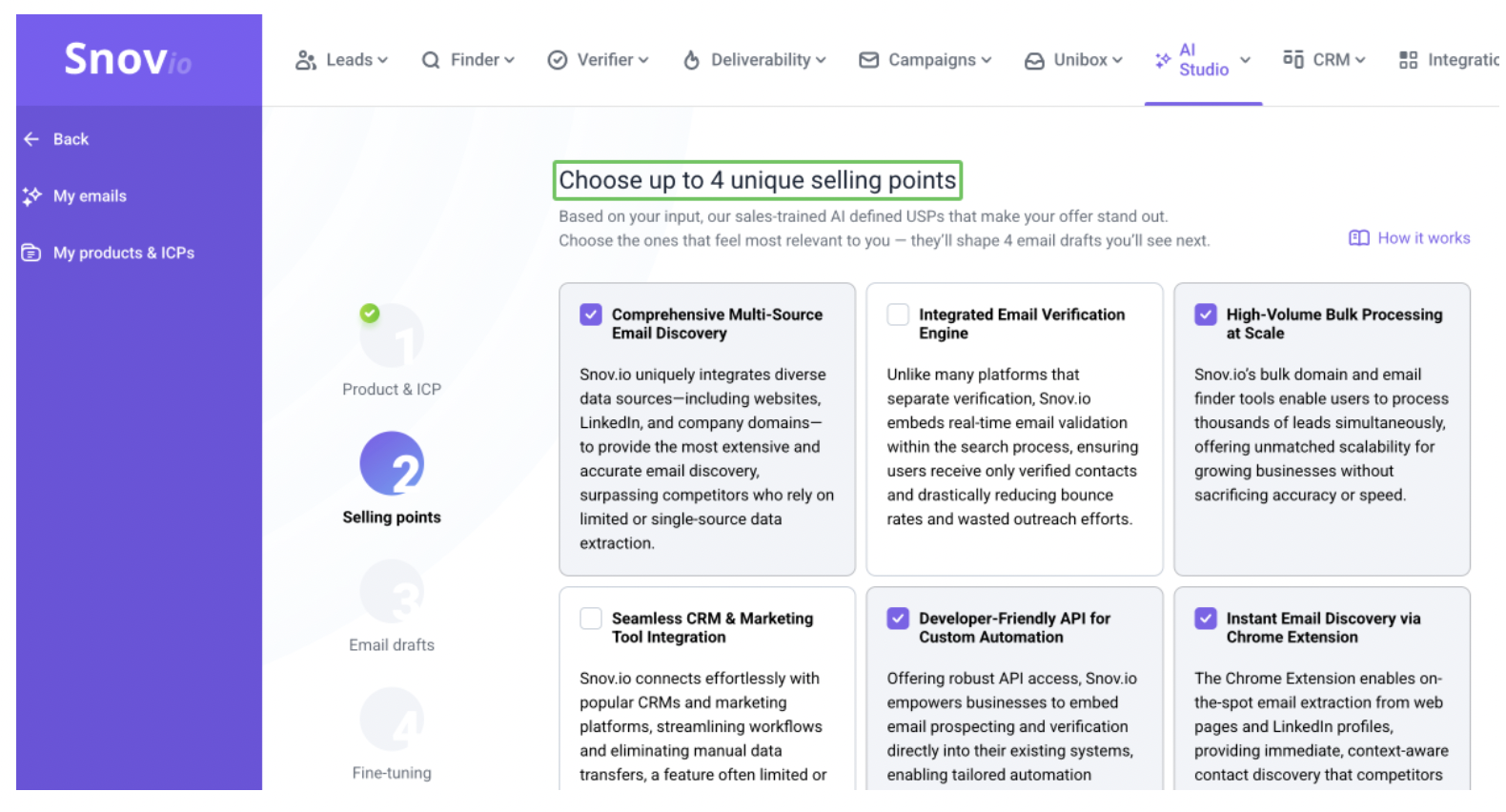Expand the Campaigns dropdown chevron
This screenshot has width=1506, height=812.
(x=987, y=60)
